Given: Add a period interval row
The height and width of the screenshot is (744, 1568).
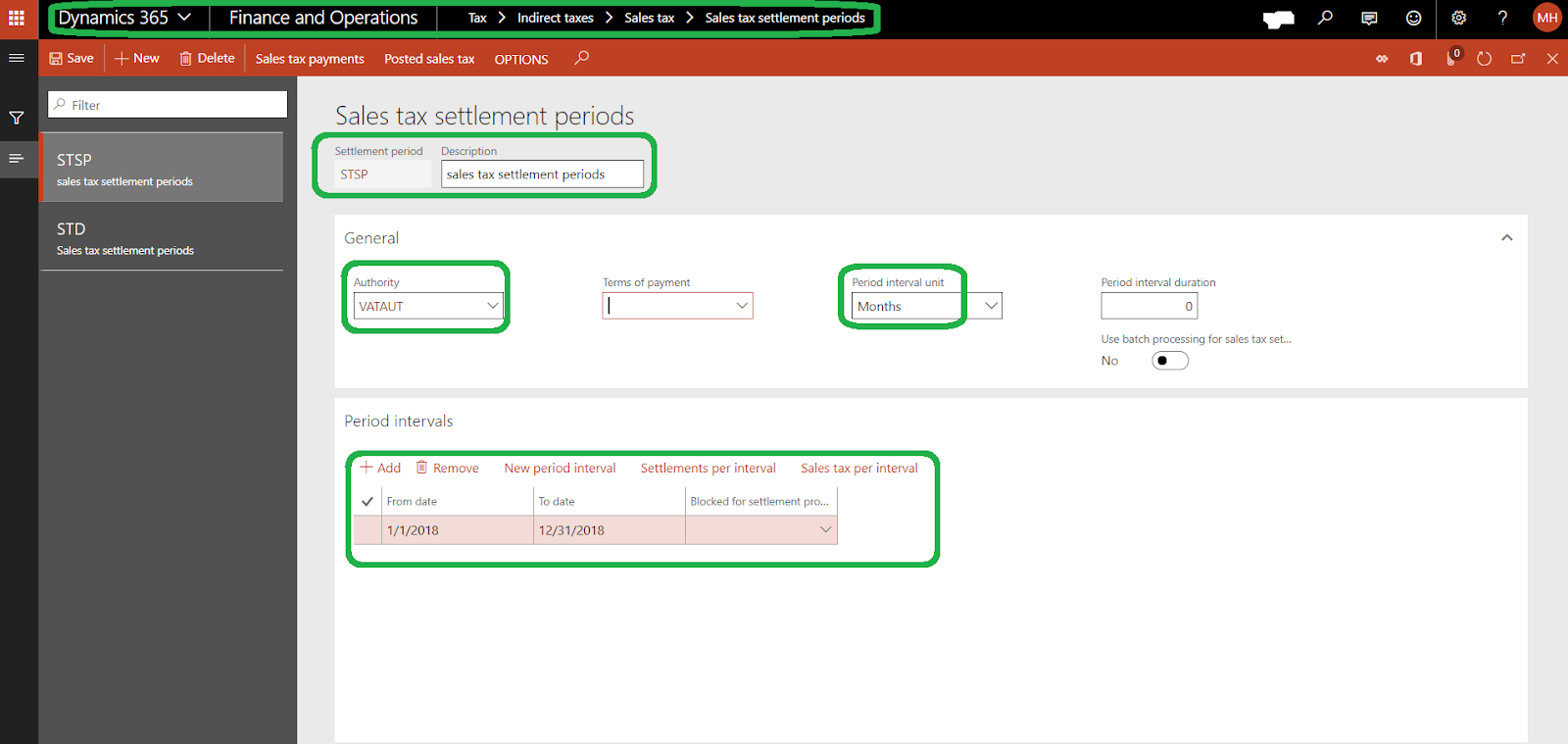Looking at the screenshot, I should [380, 468].
